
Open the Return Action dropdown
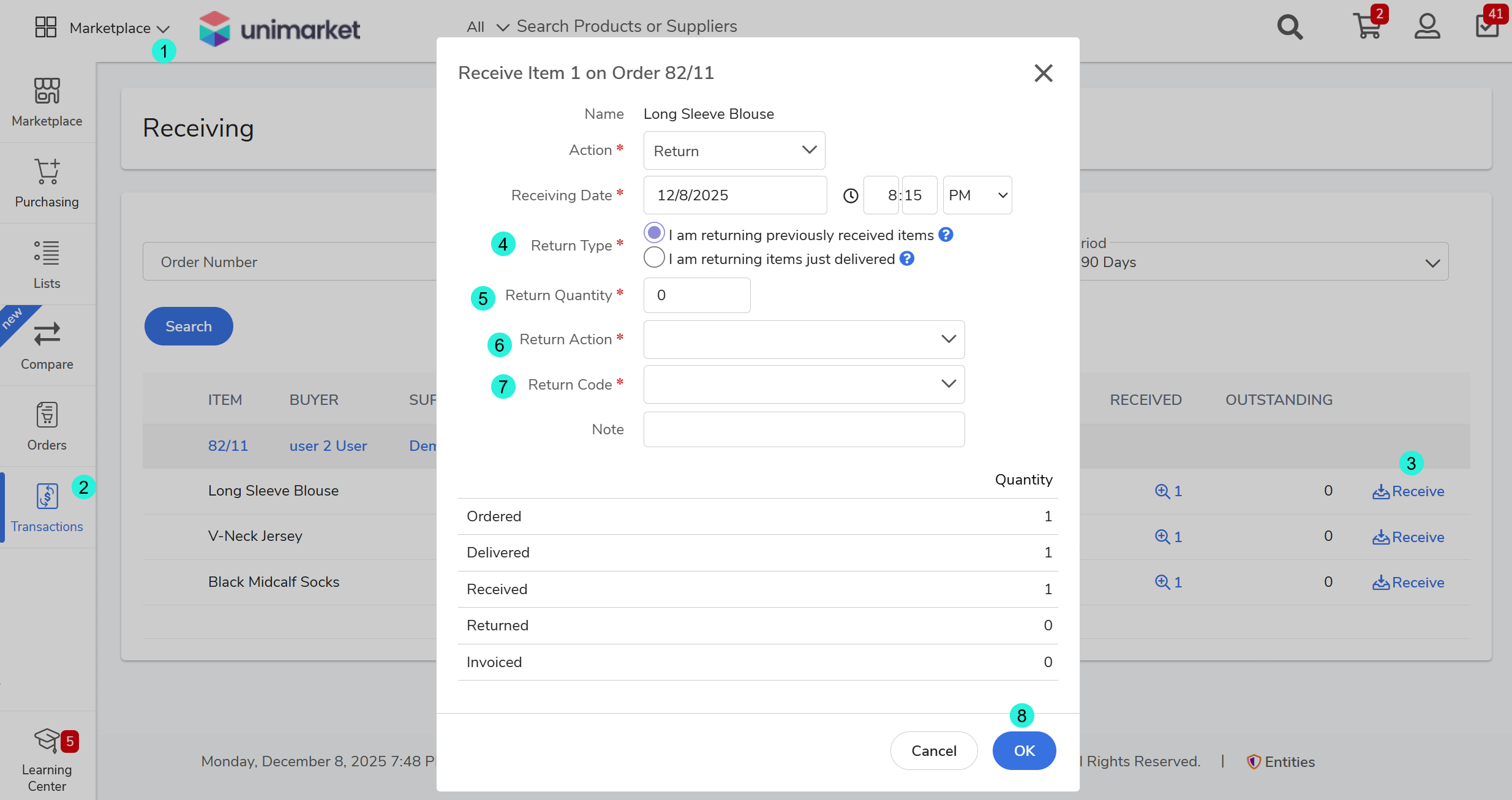pyautogui.click(x=803, y=339)
